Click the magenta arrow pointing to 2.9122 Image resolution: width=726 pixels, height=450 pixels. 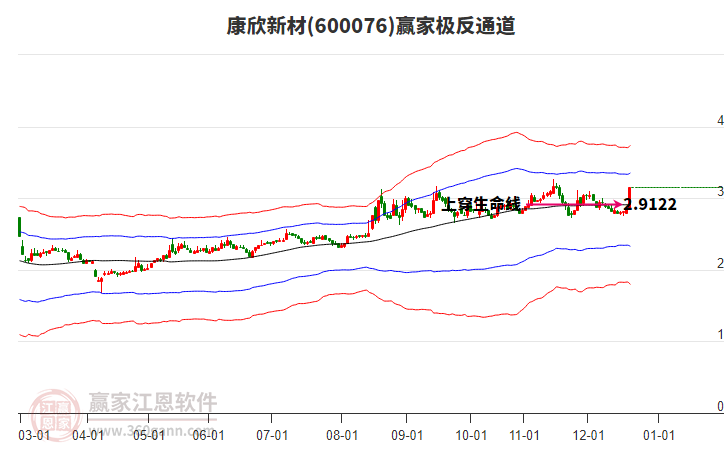click(x=575, y=204)
